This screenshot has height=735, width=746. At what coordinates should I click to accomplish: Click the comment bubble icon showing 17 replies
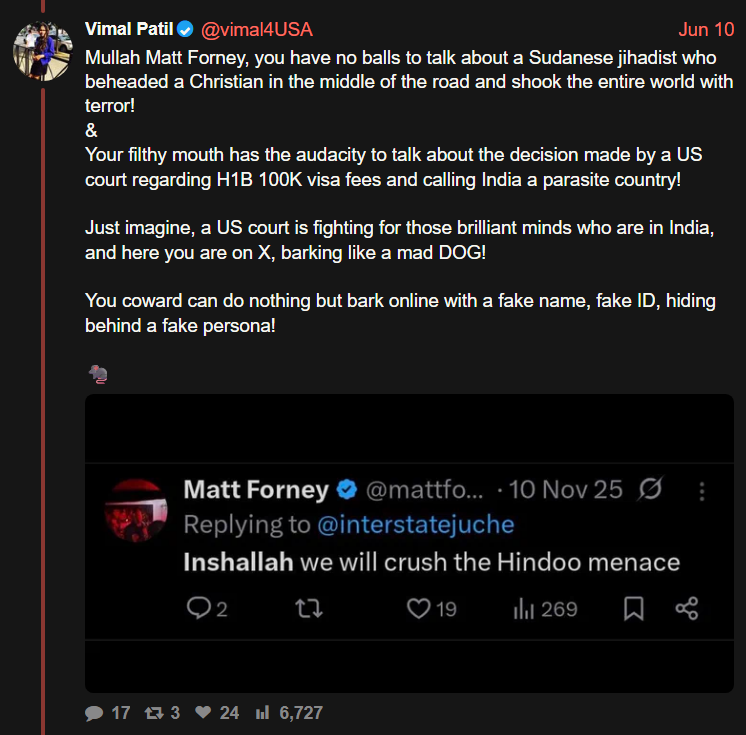pos(94,713)
